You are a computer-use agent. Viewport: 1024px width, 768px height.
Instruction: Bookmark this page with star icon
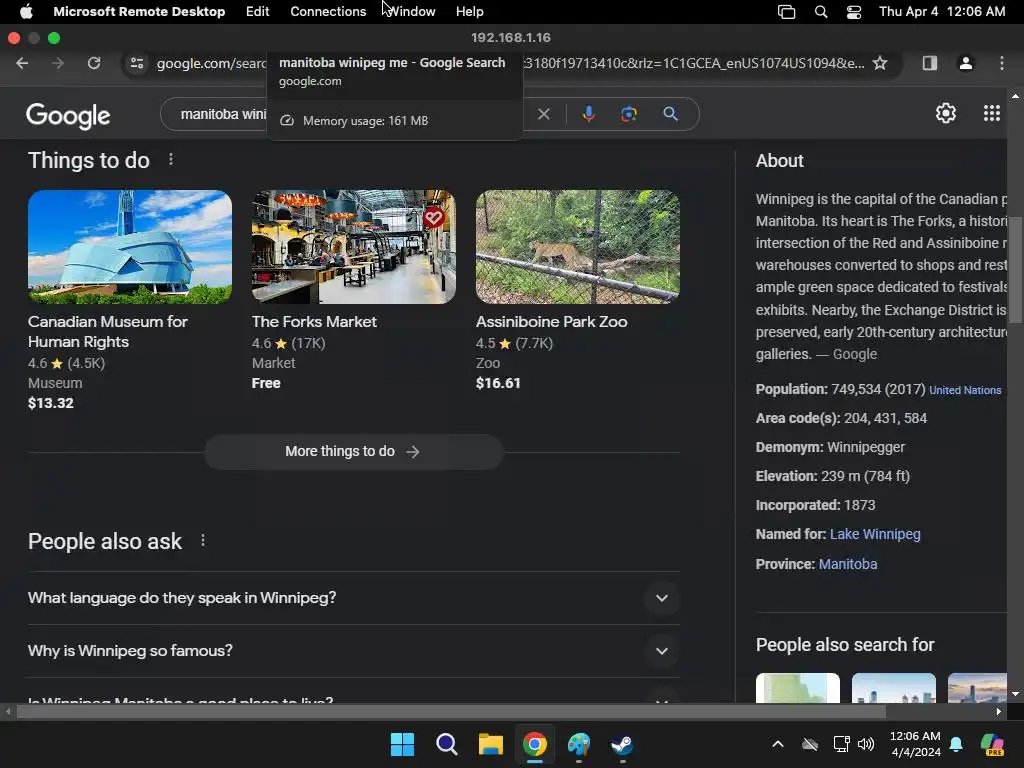point(880,63)
